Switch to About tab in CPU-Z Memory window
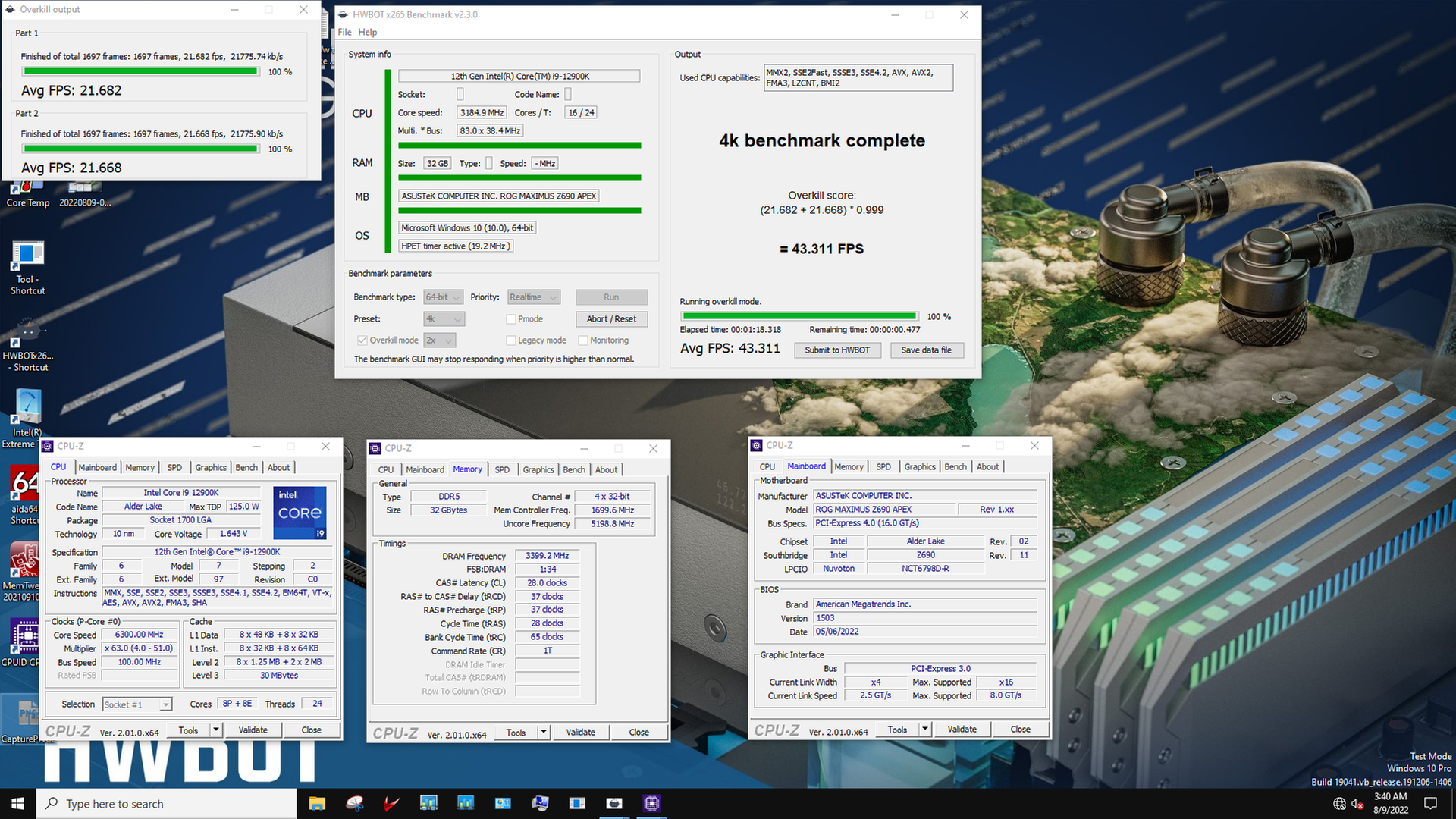This screenshot has width=1456, height=819. coord(606,470)
